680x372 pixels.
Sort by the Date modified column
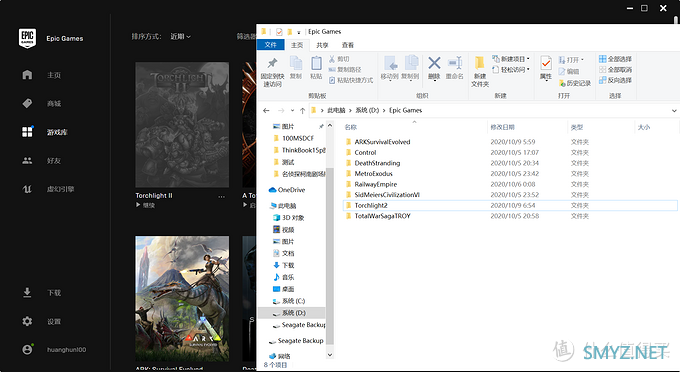tap(527, 127)
